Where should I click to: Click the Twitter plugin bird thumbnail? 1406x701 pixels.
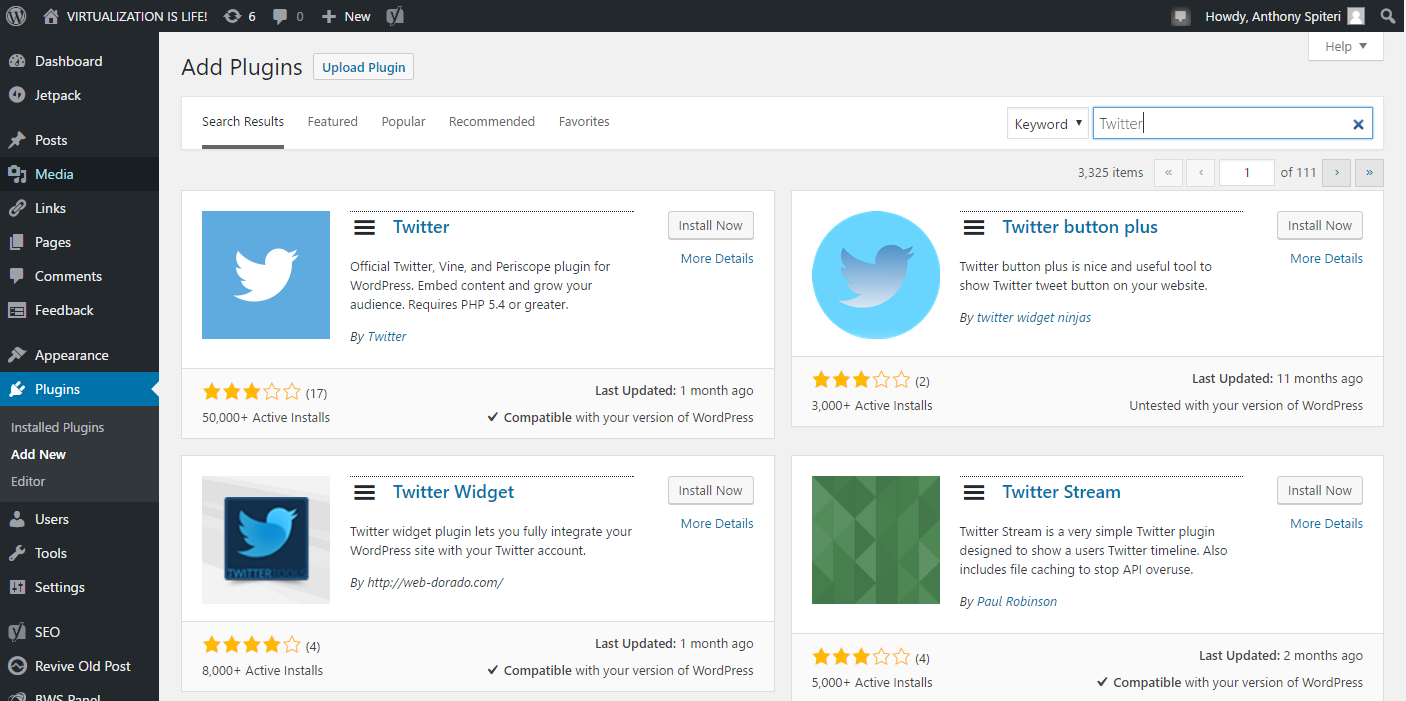[266, 275]
